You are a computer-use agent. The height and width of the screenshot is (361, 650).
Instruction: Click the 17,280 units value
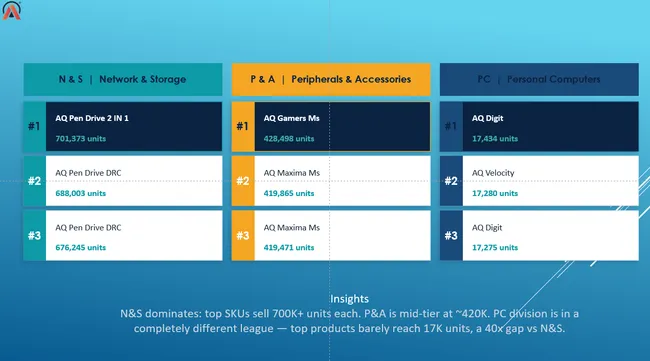[x=495, y=193]
